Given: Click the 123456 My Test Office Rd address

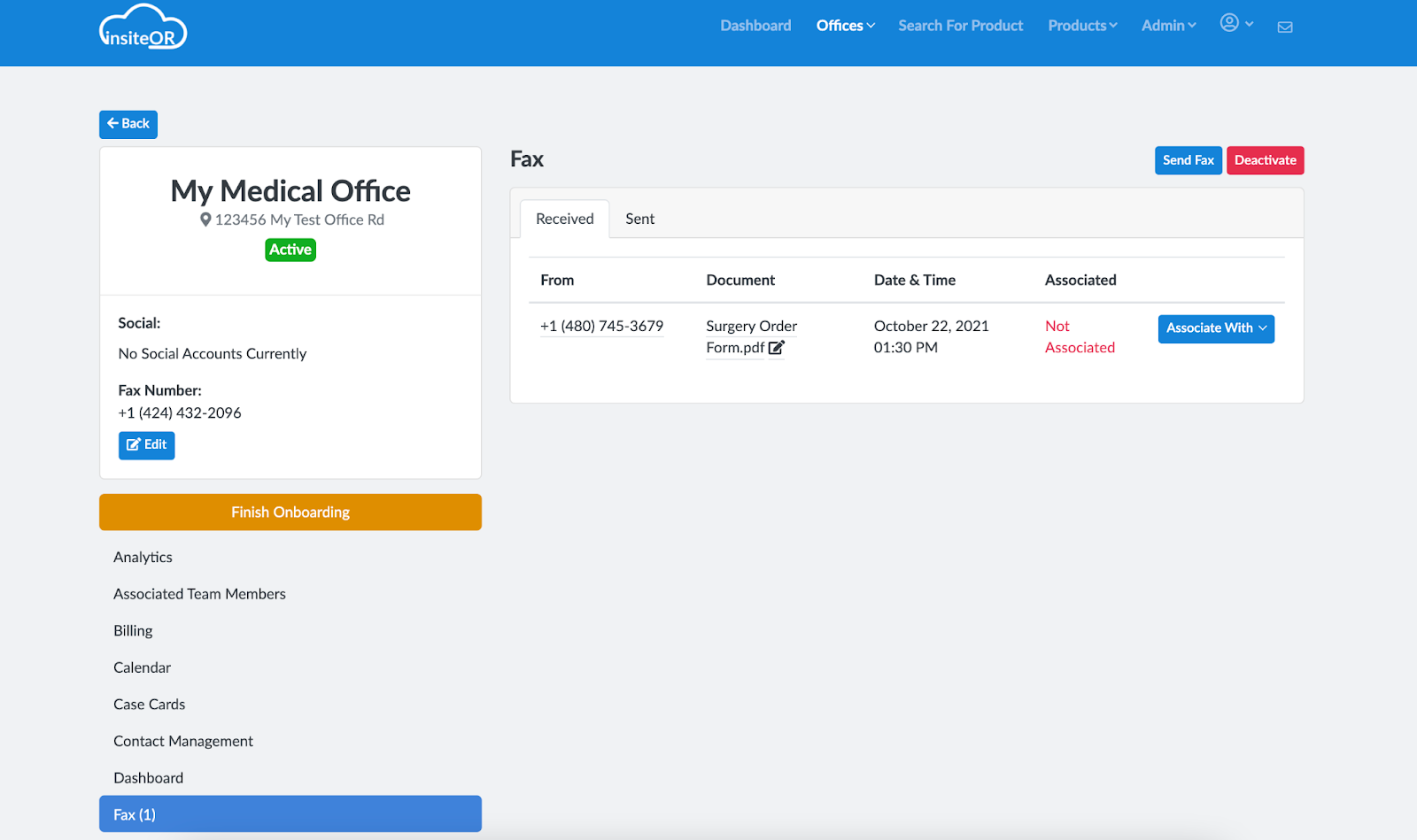Looking at the screenshot, I should click(299, 220).
